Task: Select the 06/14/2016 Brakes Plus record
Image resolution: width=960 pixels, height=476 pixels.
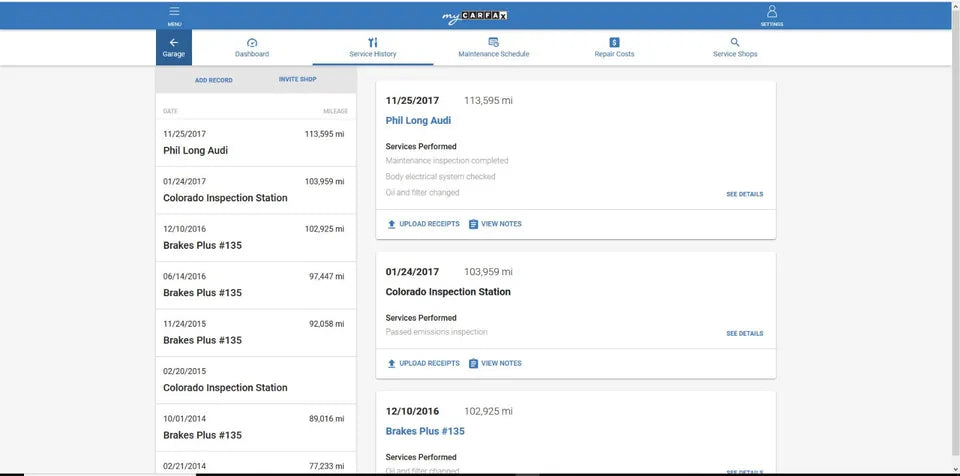Action: (x=255, y=285)
